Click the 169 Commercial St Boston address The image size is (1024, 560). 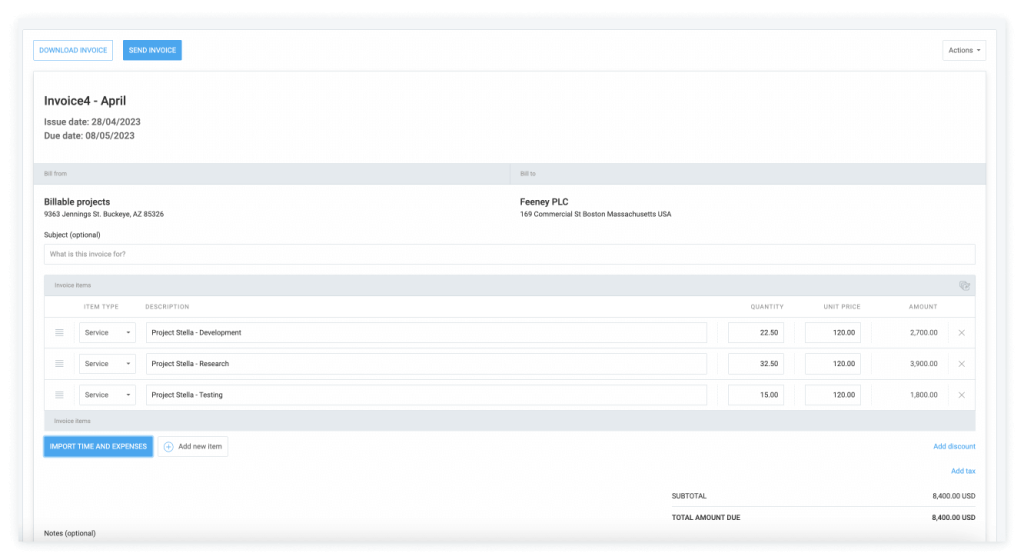click(596, 214)
